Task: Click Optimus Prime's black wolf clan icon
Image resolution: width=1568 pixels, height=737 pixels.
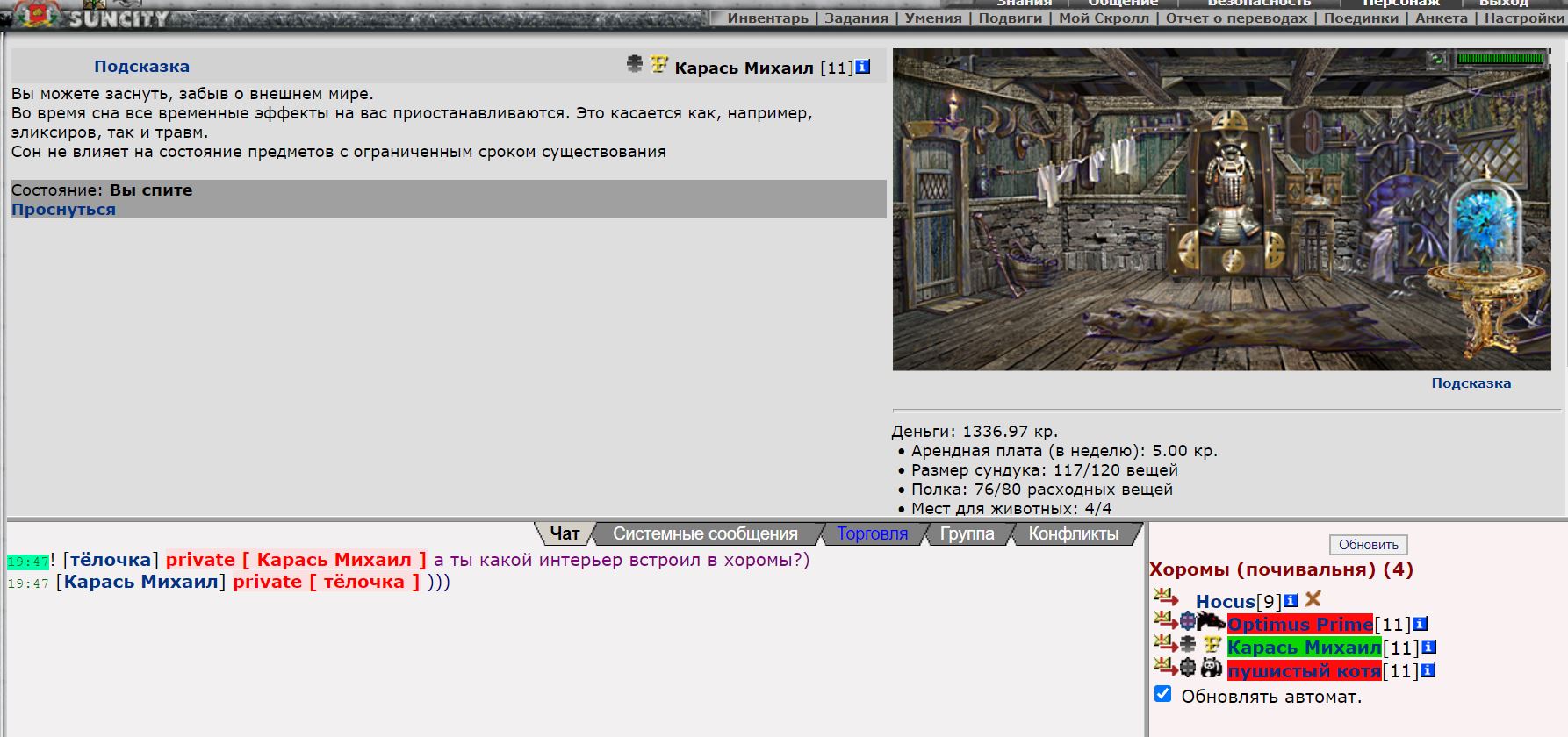Action: (x=1211, y=621)
